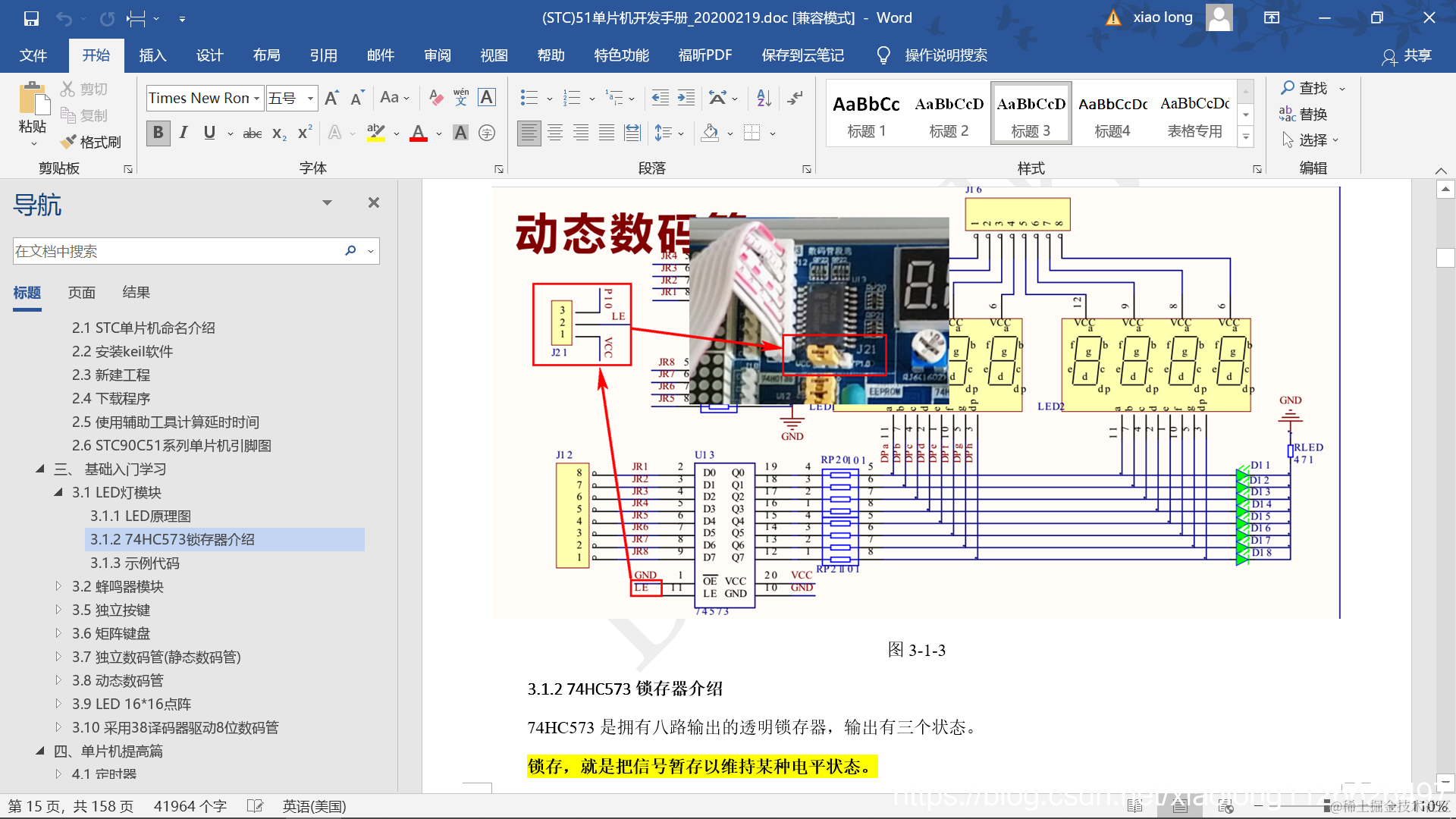Switch to 页面 tab in navigation pane
Image resolution: width=1456 pixels, height=819 pixels.
point(82,293)
